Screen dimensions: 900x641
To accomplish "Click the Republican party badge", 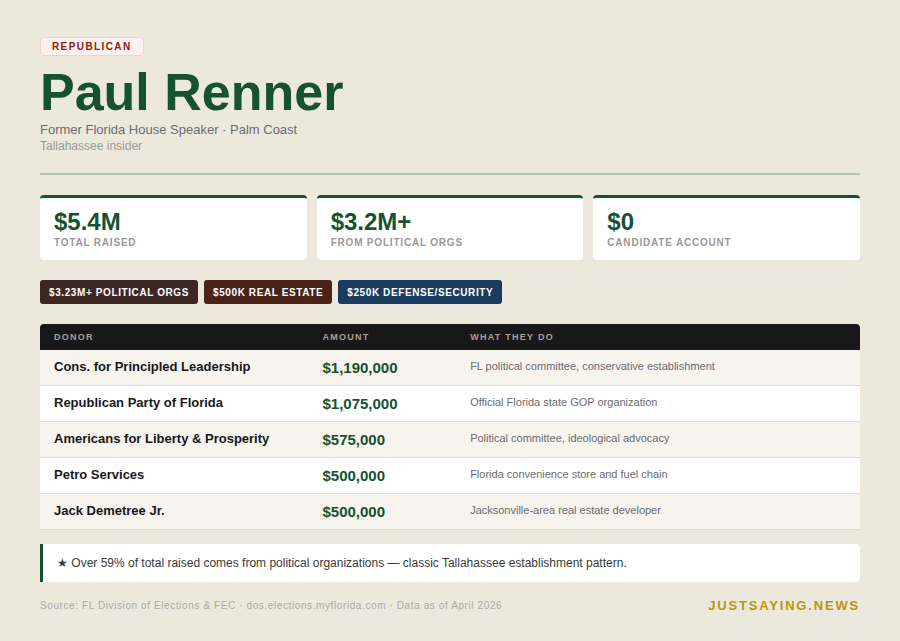I will [x=91, y=46].
